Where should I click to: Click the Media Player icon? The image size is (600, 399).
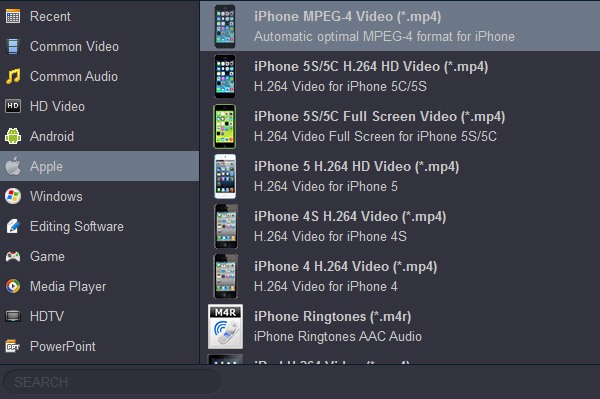point(13,286)
